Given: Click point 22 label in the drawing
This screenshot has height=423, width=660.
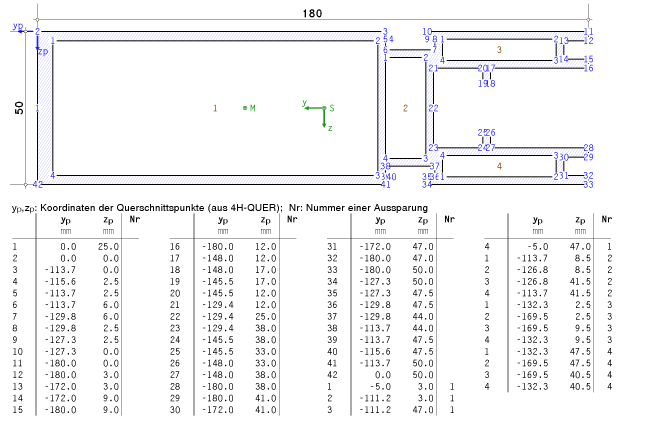Looking at the screenshot, I should click(x=432, y=108).
